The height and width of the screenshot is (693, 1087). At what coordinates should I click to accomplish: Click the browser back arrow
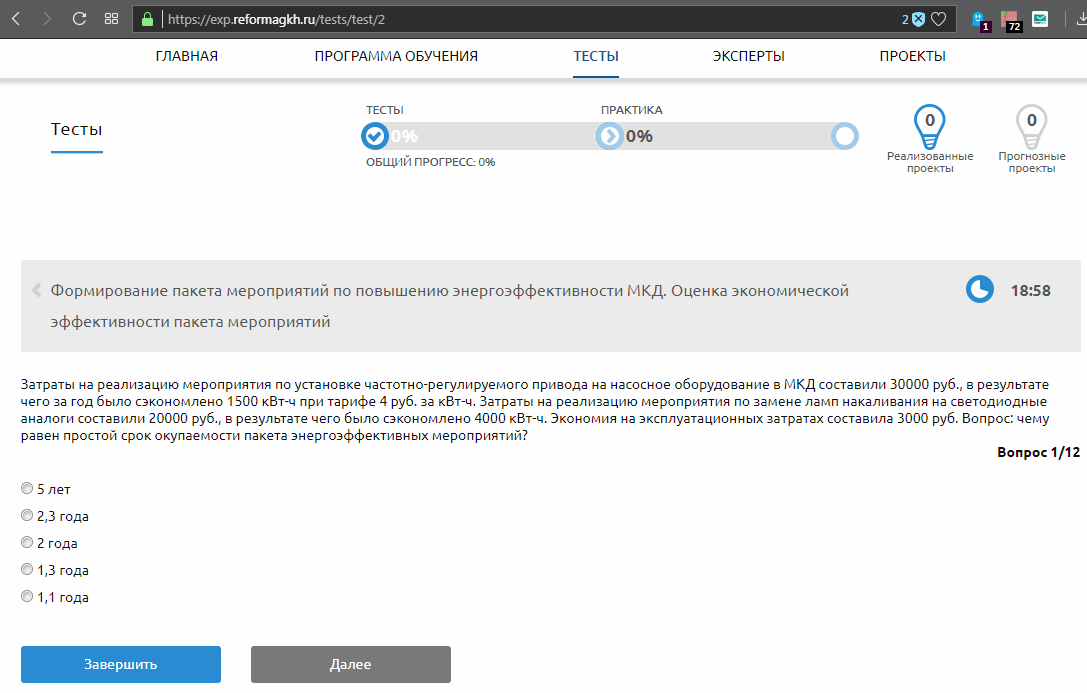[16, 19]
